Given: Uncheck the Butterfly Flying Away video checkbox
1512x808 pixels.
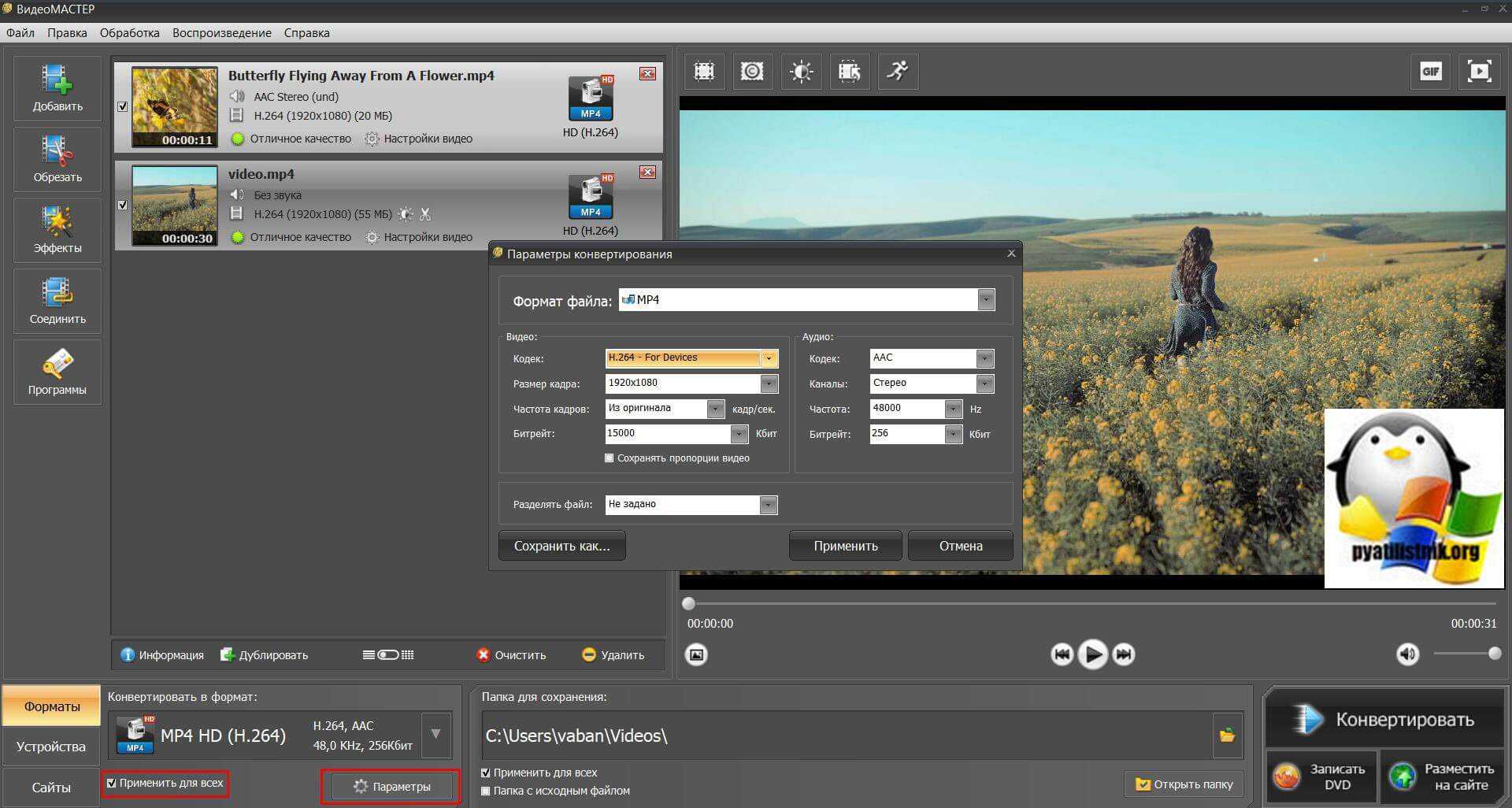Looking at the screenshot, I should tap(123, 107).
